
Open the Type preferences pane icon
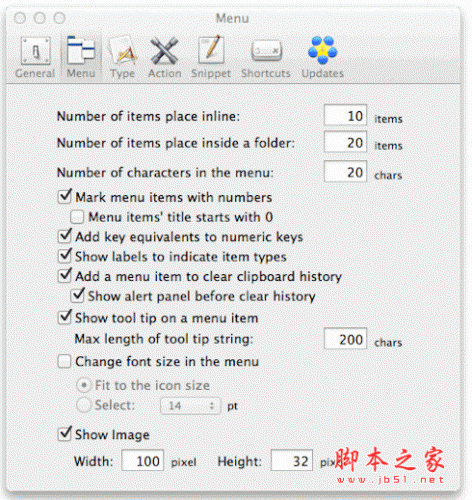[x=123, y=50]
